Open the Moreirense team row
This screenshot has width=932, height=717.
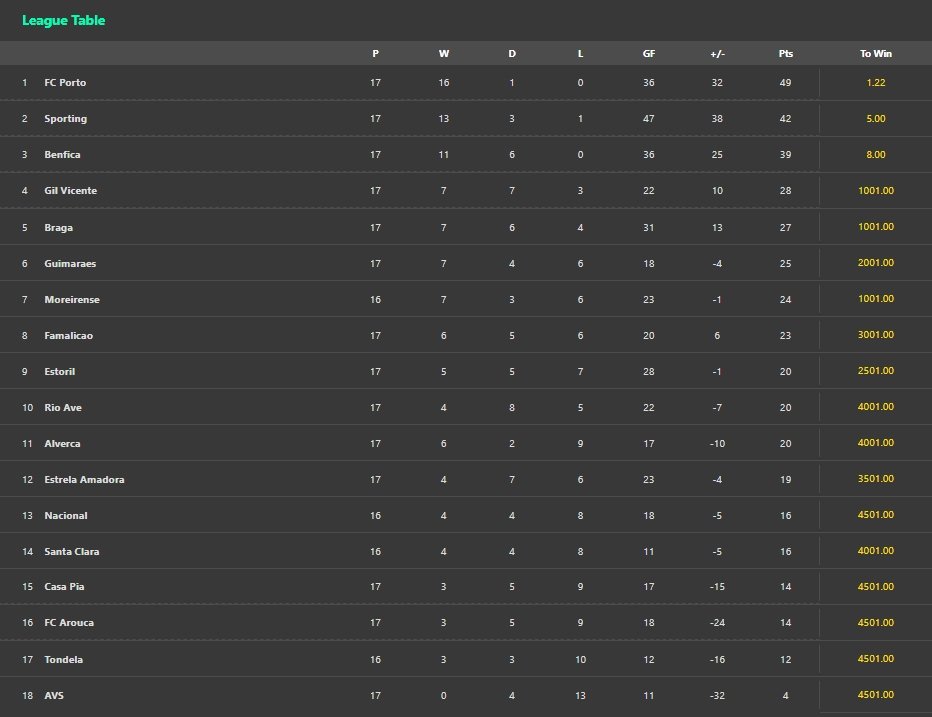(x=72, y=300)
